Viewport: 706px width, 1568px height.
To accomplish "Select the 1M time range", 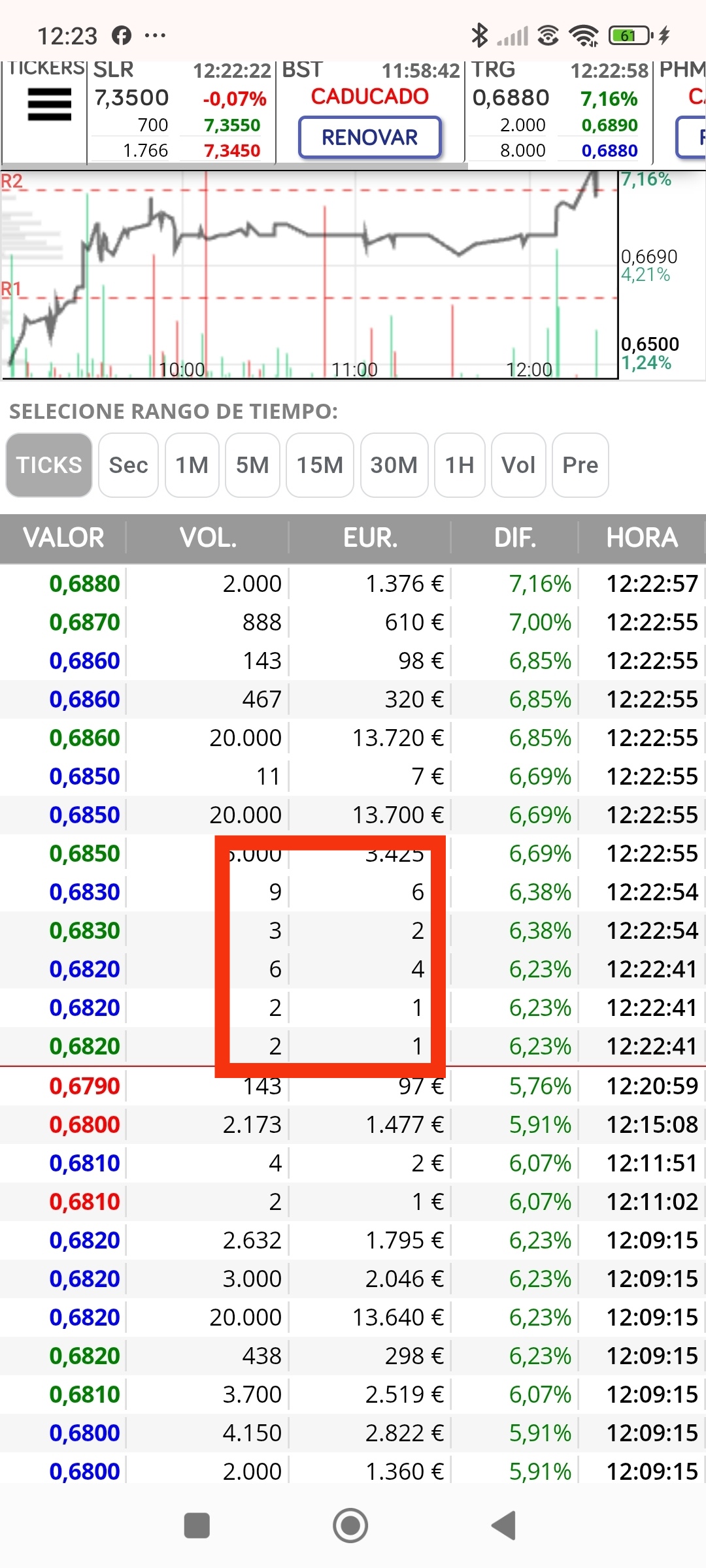I will (192, 465).
